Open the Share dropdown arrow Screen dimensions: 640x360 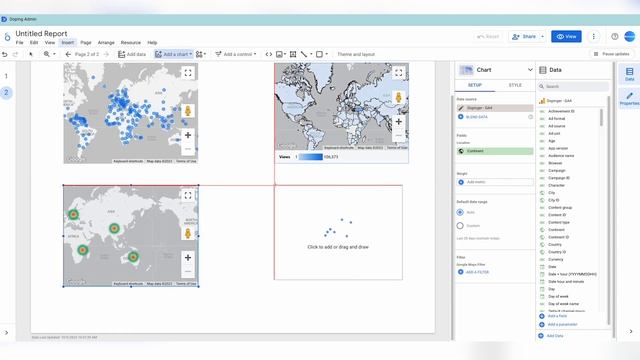click(x=542, y=36)
